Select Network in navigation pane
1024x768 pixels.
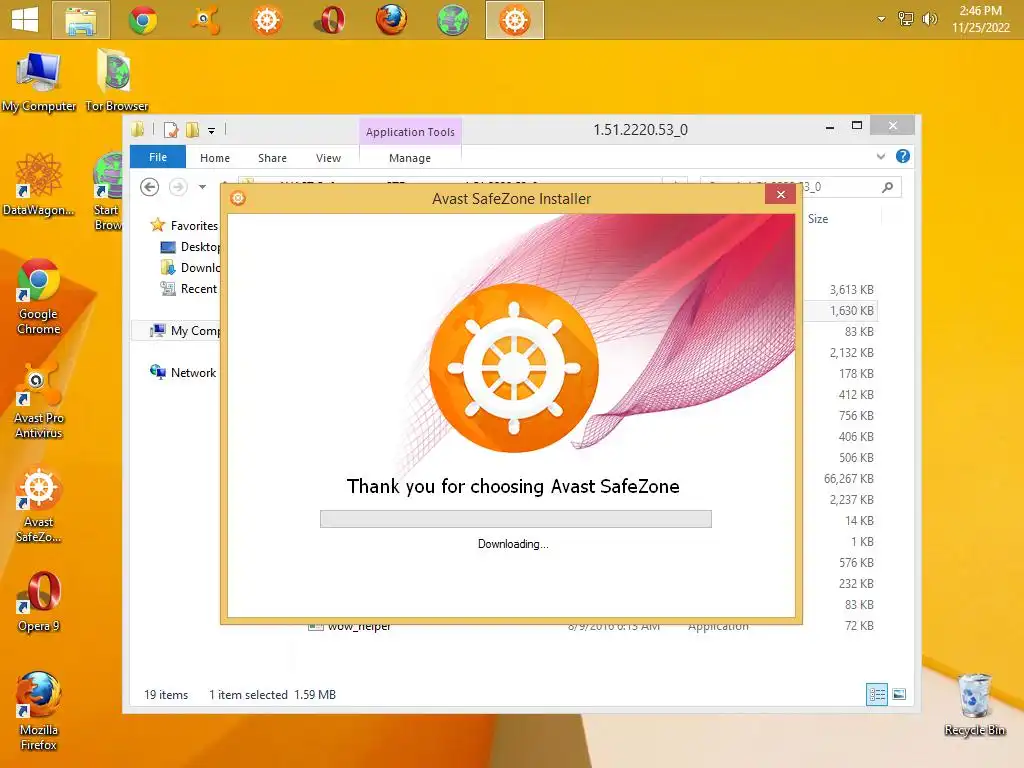pos(183,372)
